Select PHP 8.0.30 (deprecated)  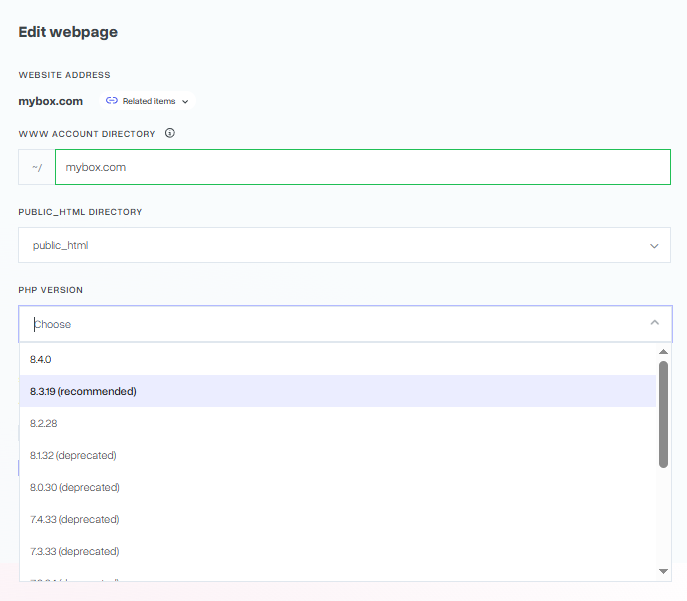337,487
